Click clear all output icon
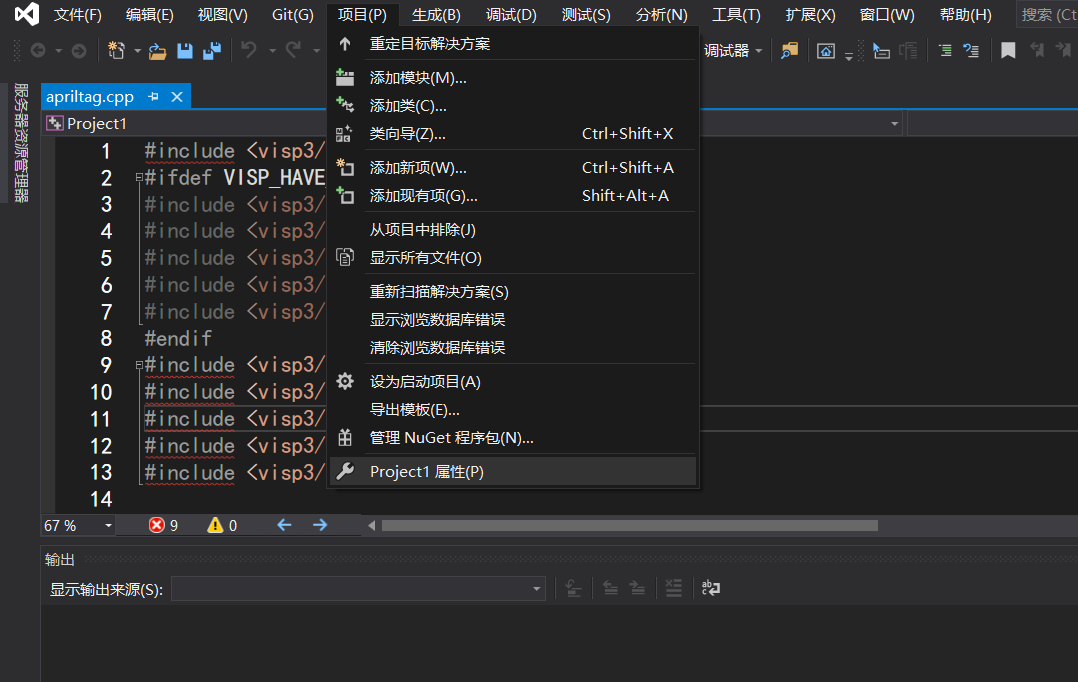The width and height of the screenshot is (1078, 682). pos(674,588)
